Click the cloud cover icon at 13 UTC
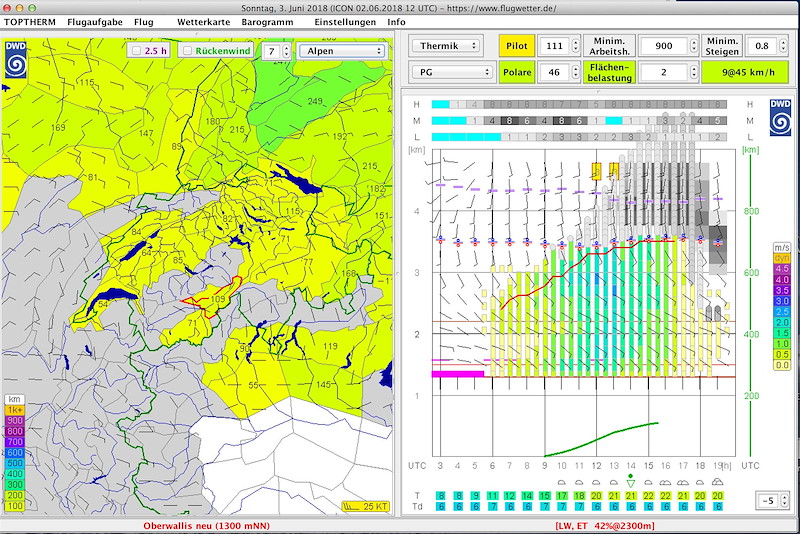This screenshot has width=800, height=534. 614,482
